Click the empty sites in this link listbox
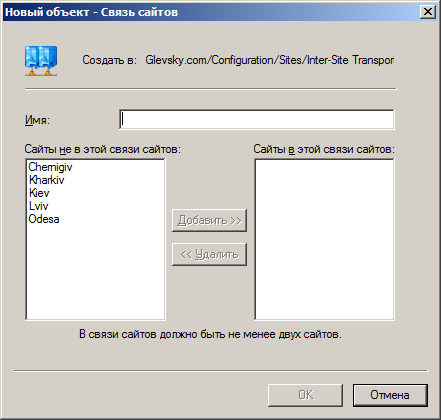 324,239
